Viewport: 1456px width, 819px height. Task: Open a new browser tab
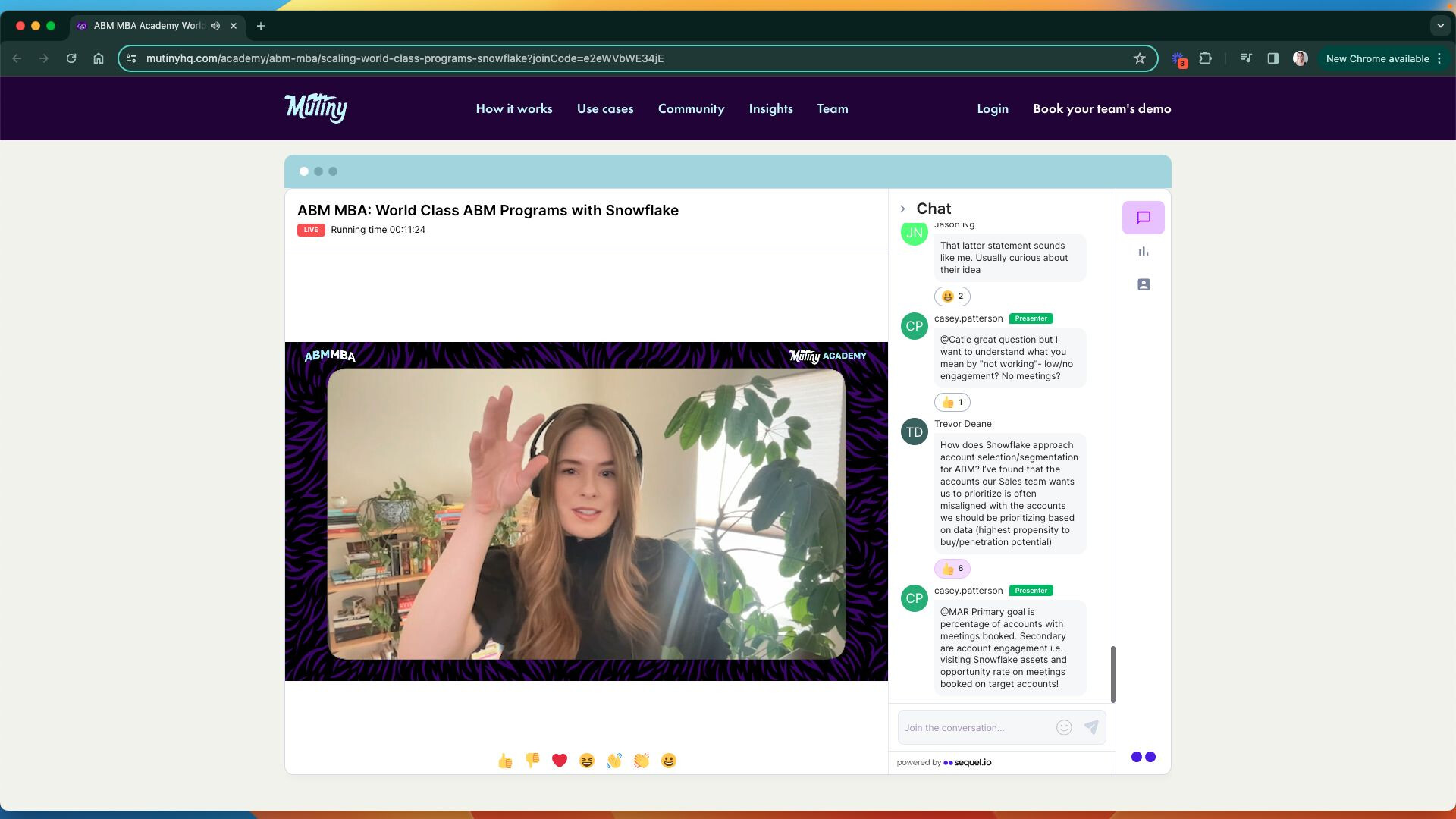point(261,26)
